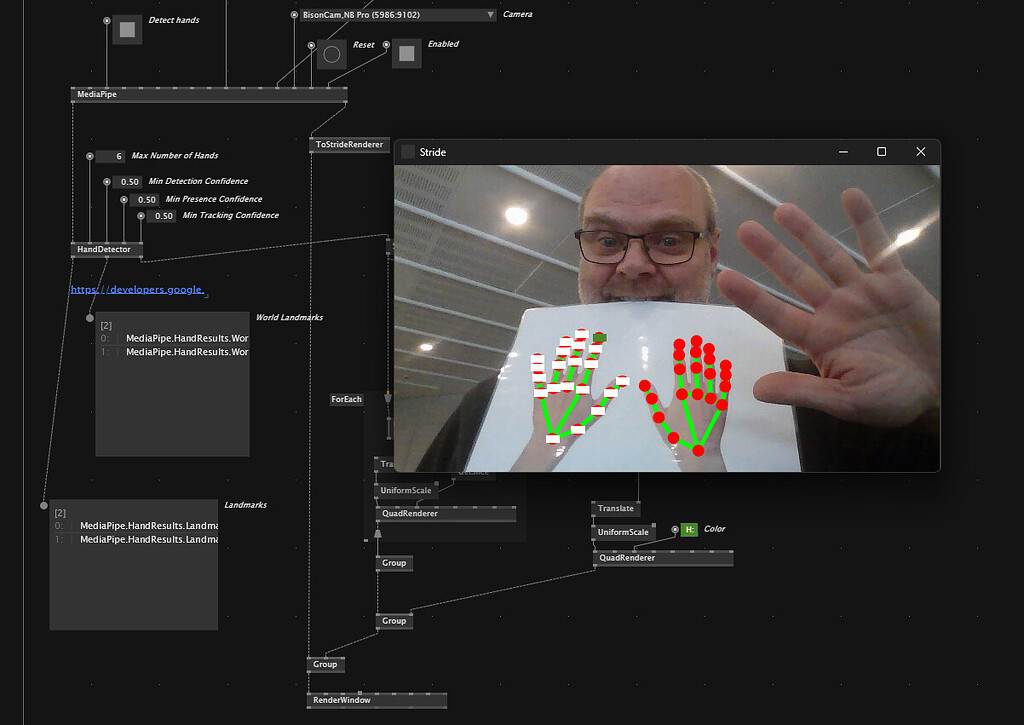Select the ToStrideRenderer node
Screen dimensions: 1024x725
coord(347,144)
